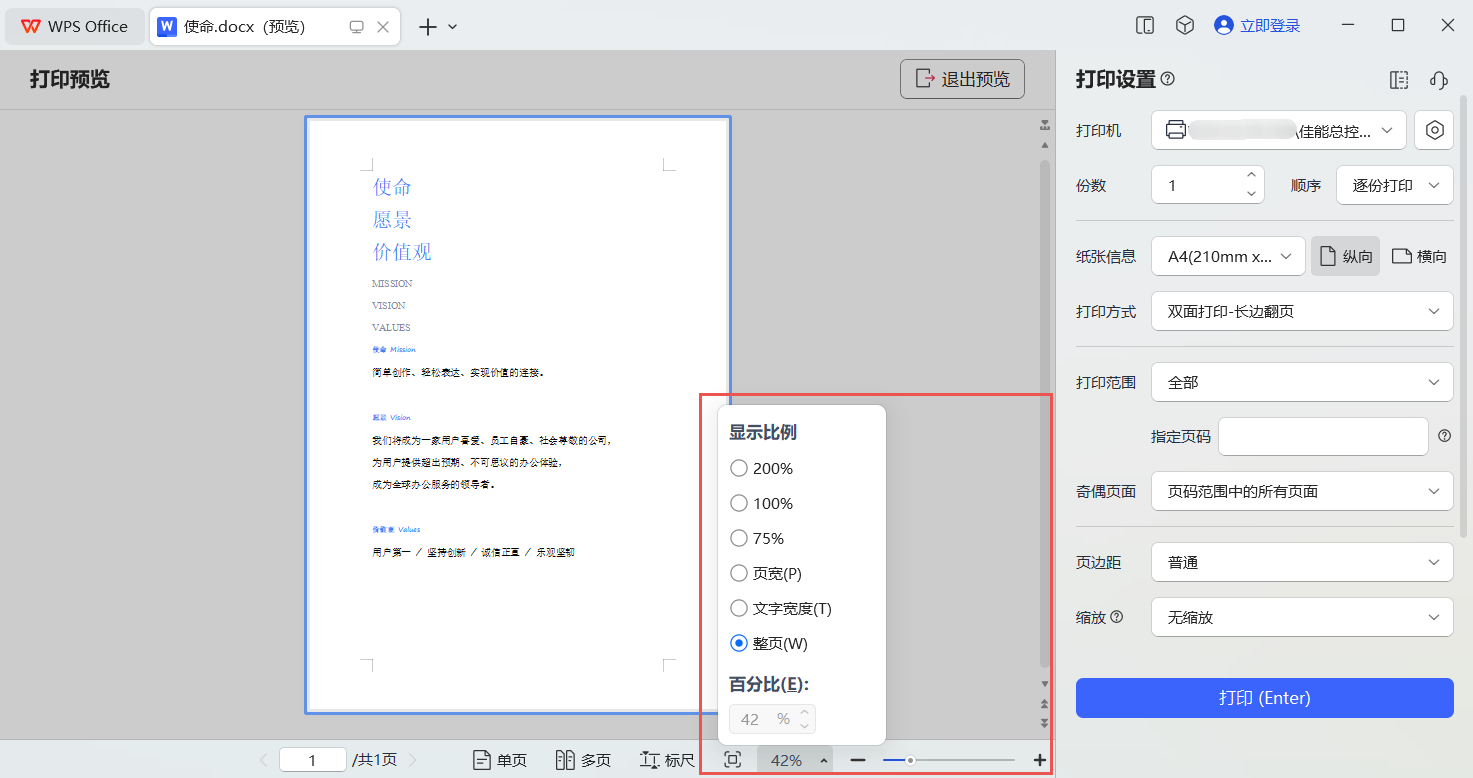Open the 缩放 scaling dropdown

[x=1302, y=617]
